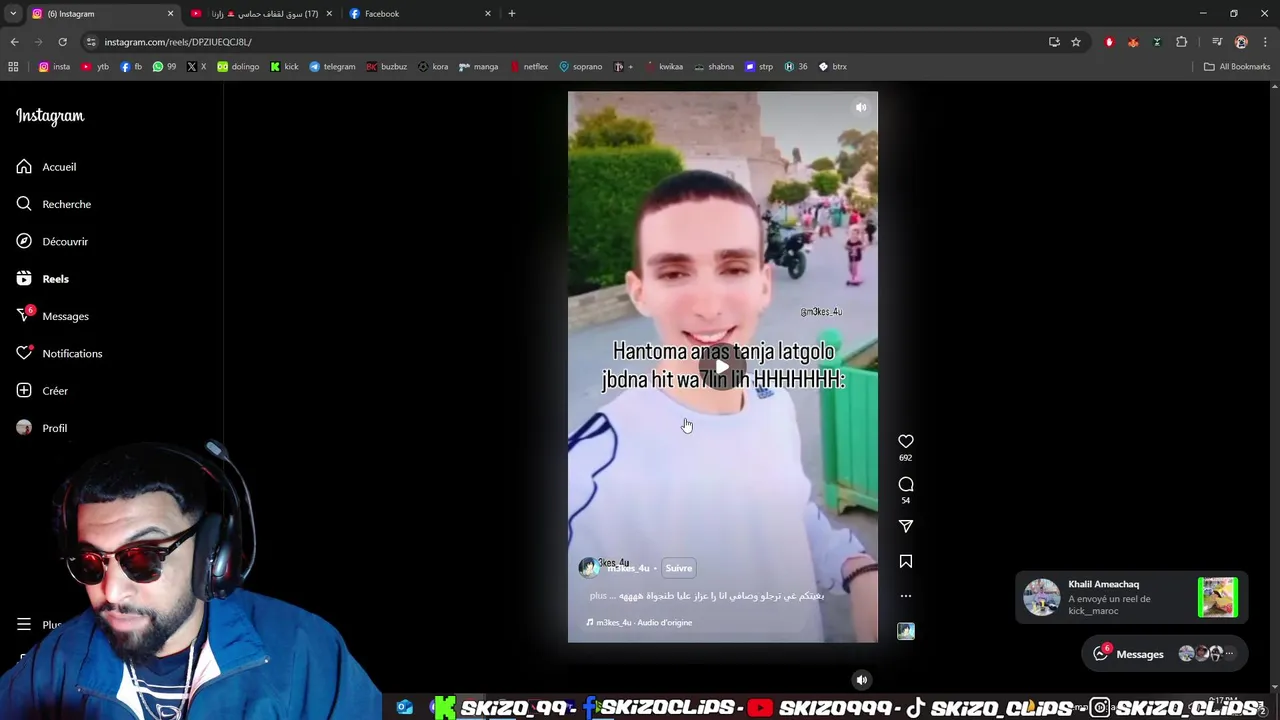Image resolution: width=1280 pixels, height=720 pixels.
Task: Open the Extensions puzzle menu
Action: point(1181,42)
